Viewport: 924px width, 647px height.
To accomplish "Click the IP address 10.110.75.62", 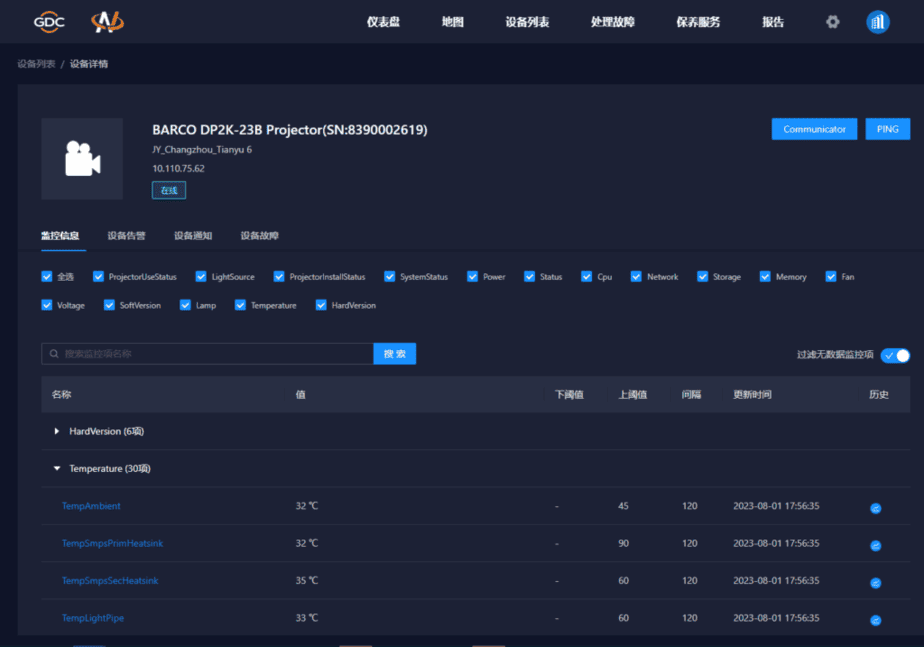I will click(x=179, y=169).
